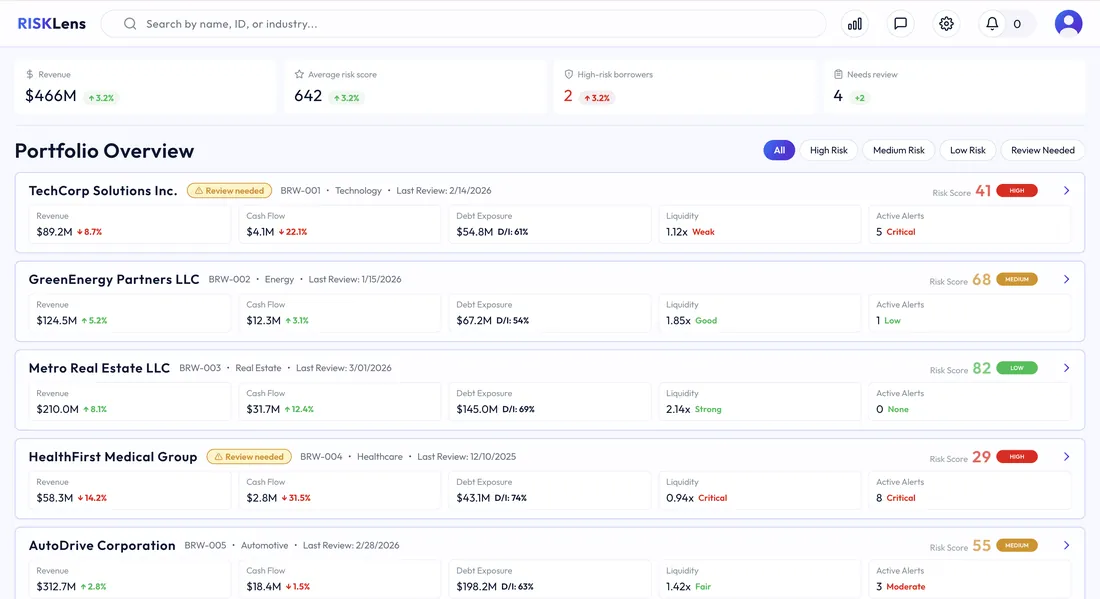Expand the AutoDrive Corporation row chevron

pos(1066,546)
